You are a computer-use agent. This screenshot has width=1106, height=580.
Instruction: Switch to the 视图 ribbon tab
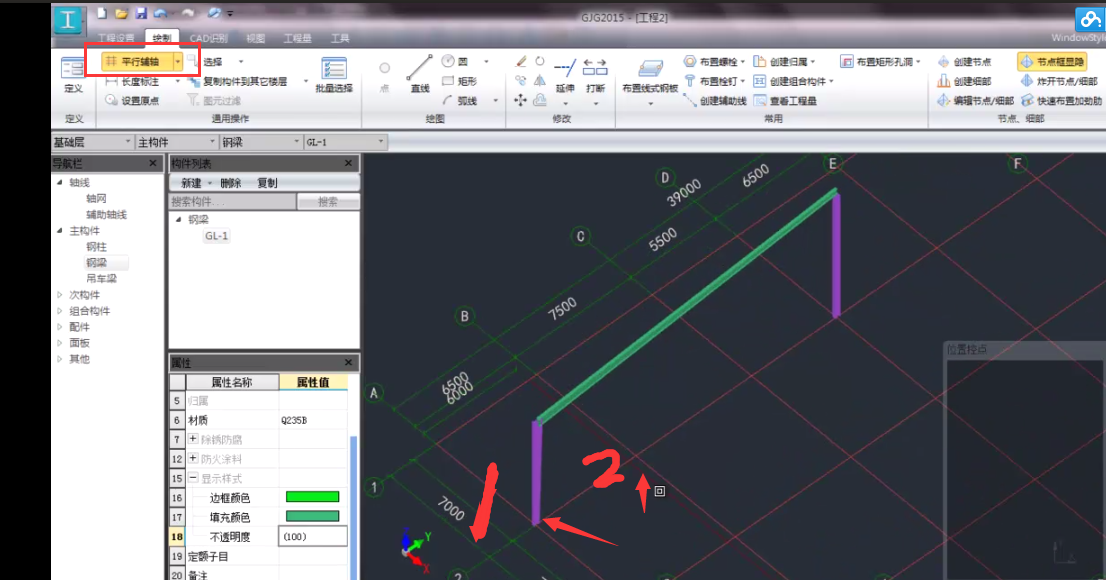tap(255, 38)
